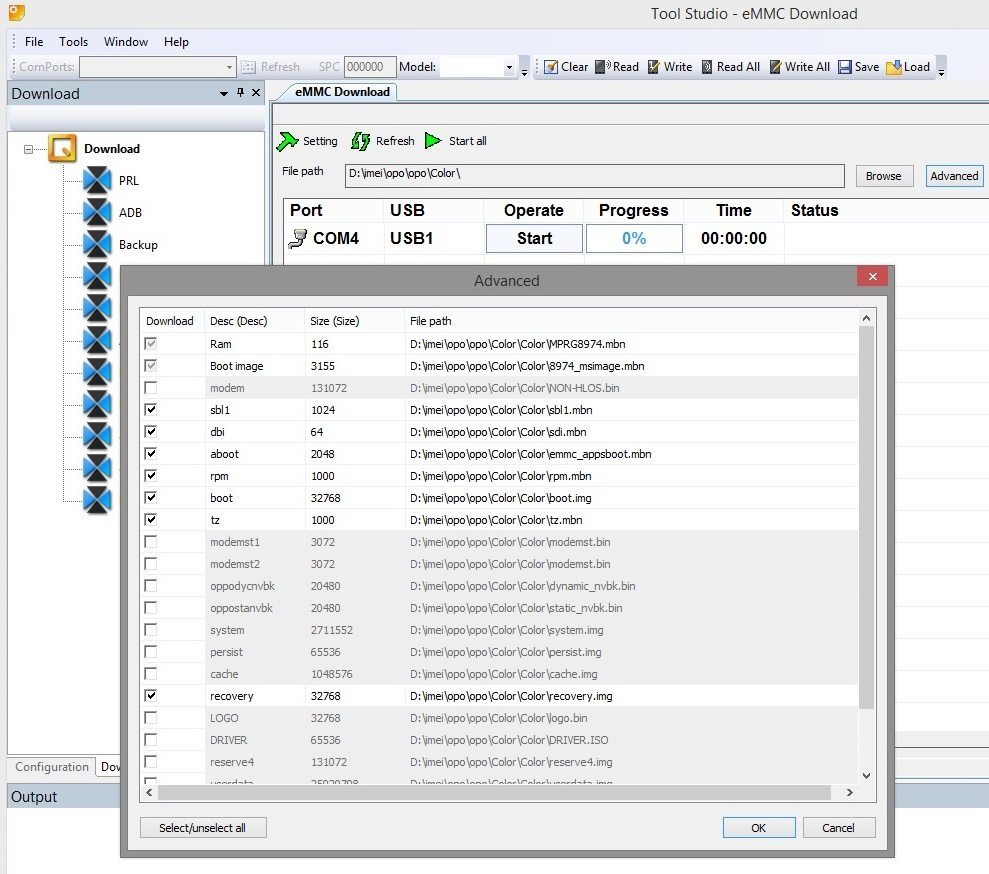Collapse the Download tree node
The width and height of the screenshot is (989, 874).
coord(29,149)
